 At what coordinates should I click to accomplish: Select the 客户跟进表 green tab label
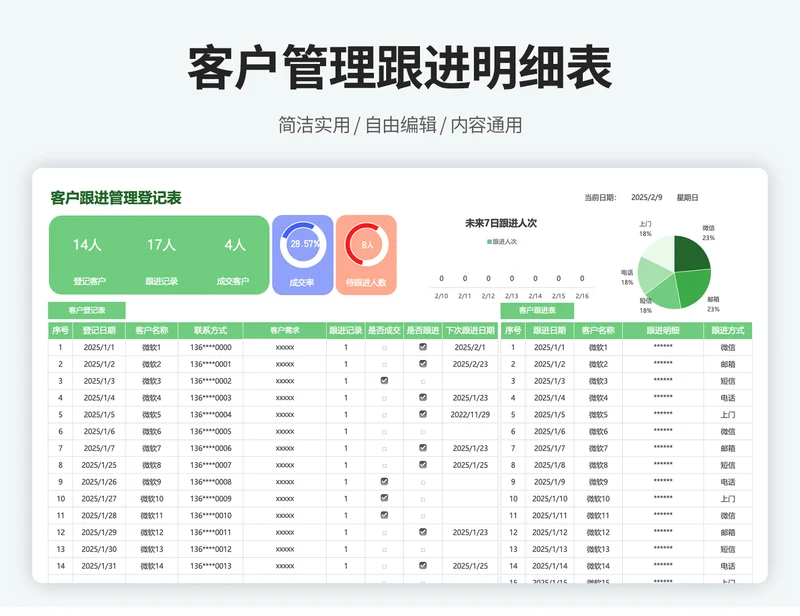(x=537, y=310)
